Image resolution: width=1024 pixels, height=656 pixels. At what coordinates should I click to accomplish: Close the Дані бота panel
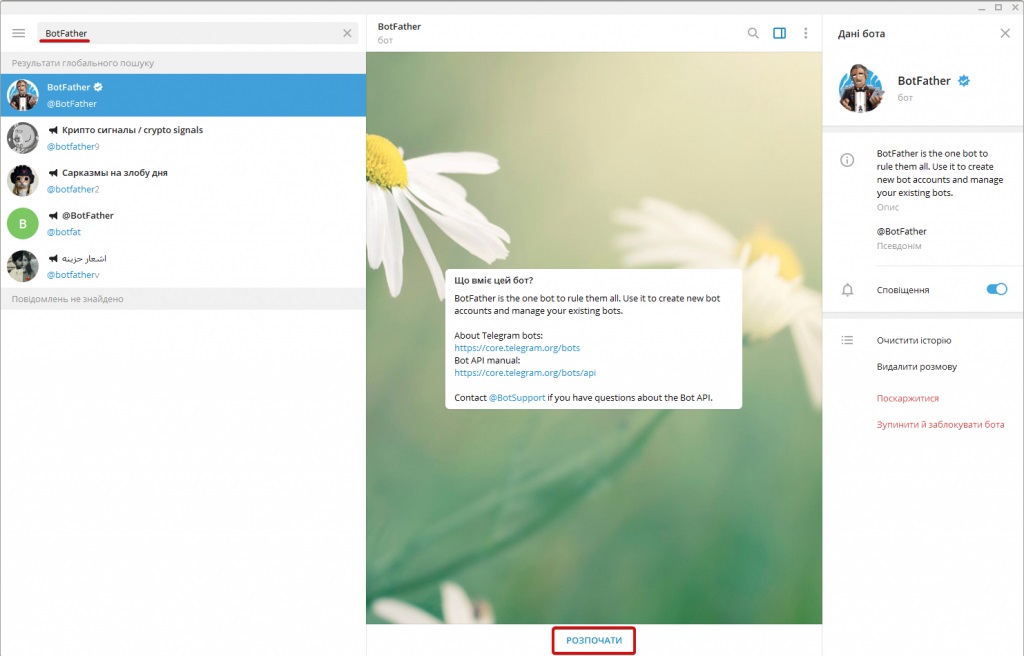click(1004, 33)
